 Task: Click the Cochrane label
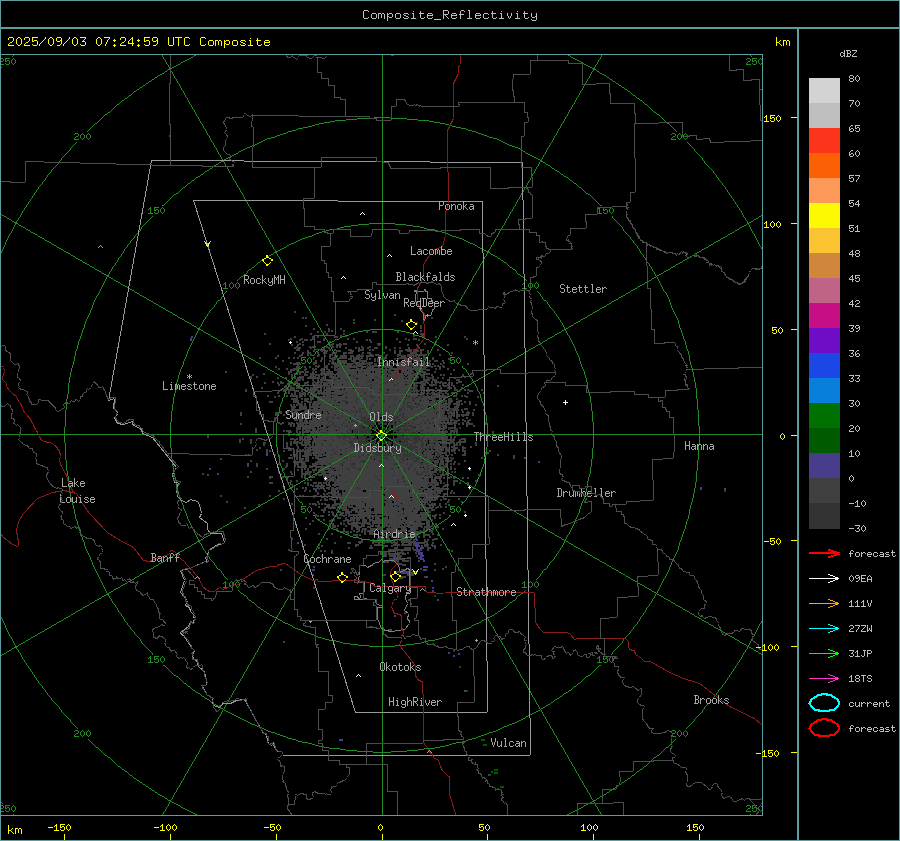coord(327,559)
